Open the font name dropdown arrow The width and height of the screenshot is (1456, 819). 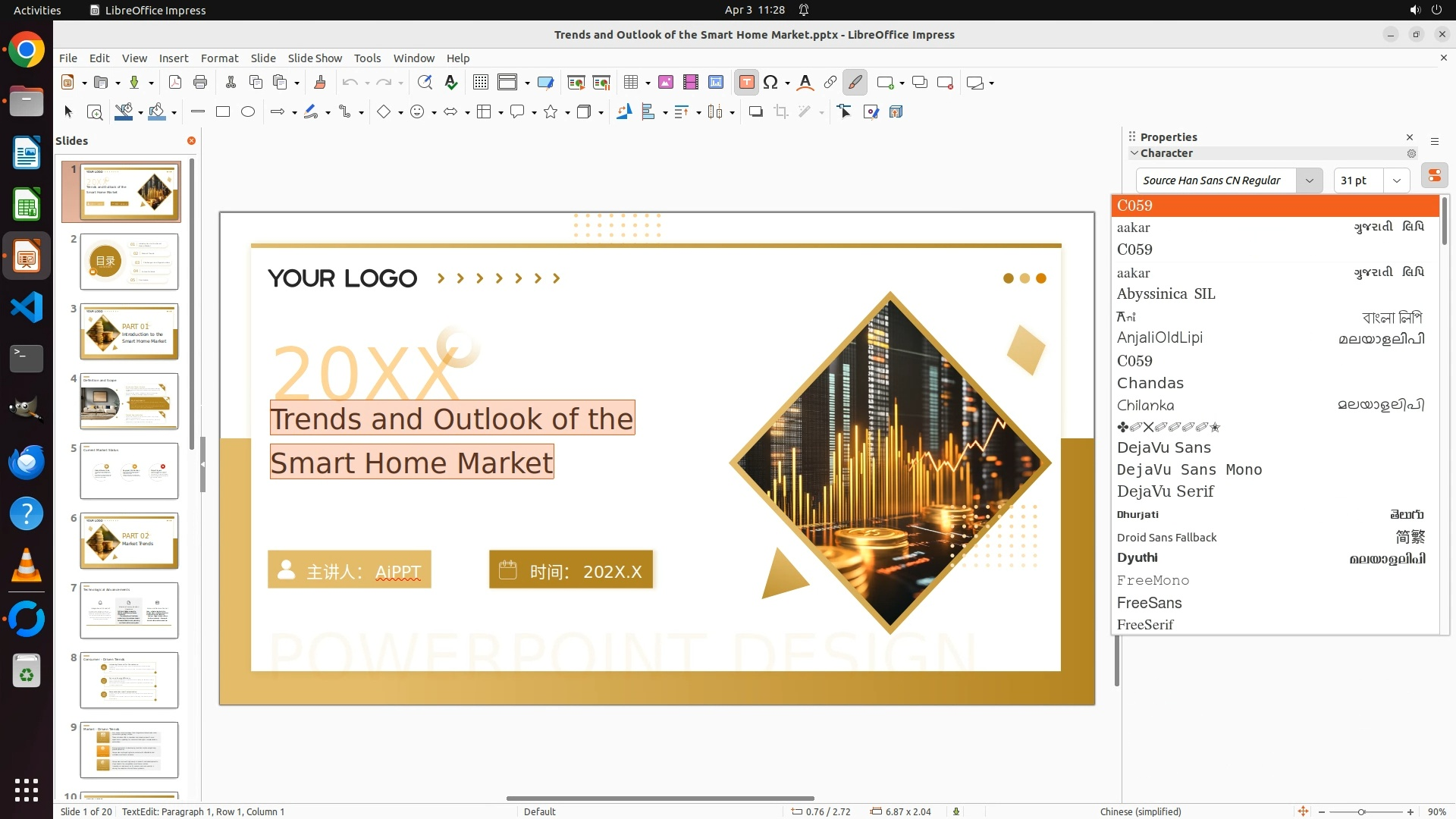click(1310, 180)
